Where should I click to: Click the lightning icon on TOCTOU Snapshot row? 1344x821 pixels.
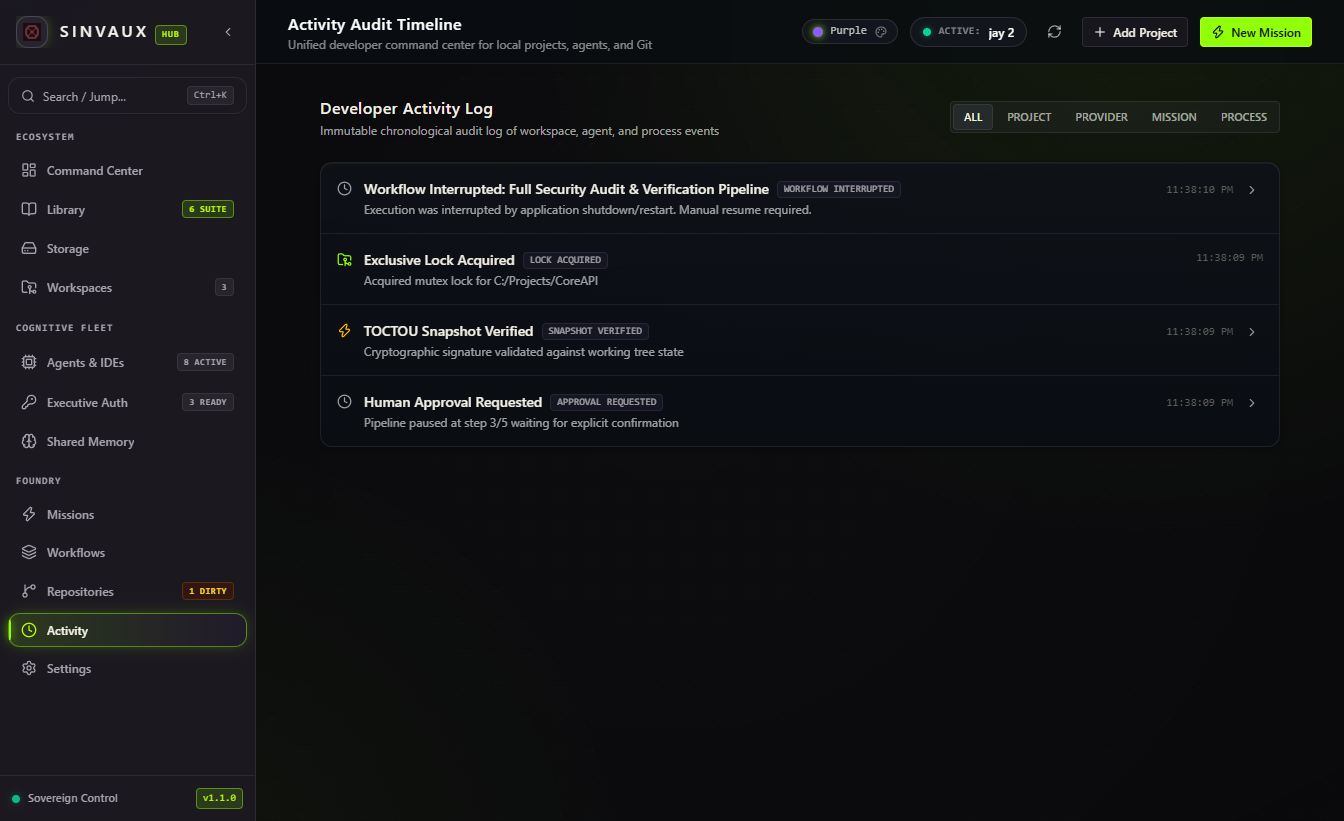pyautogui.click(x=345, y=331)
